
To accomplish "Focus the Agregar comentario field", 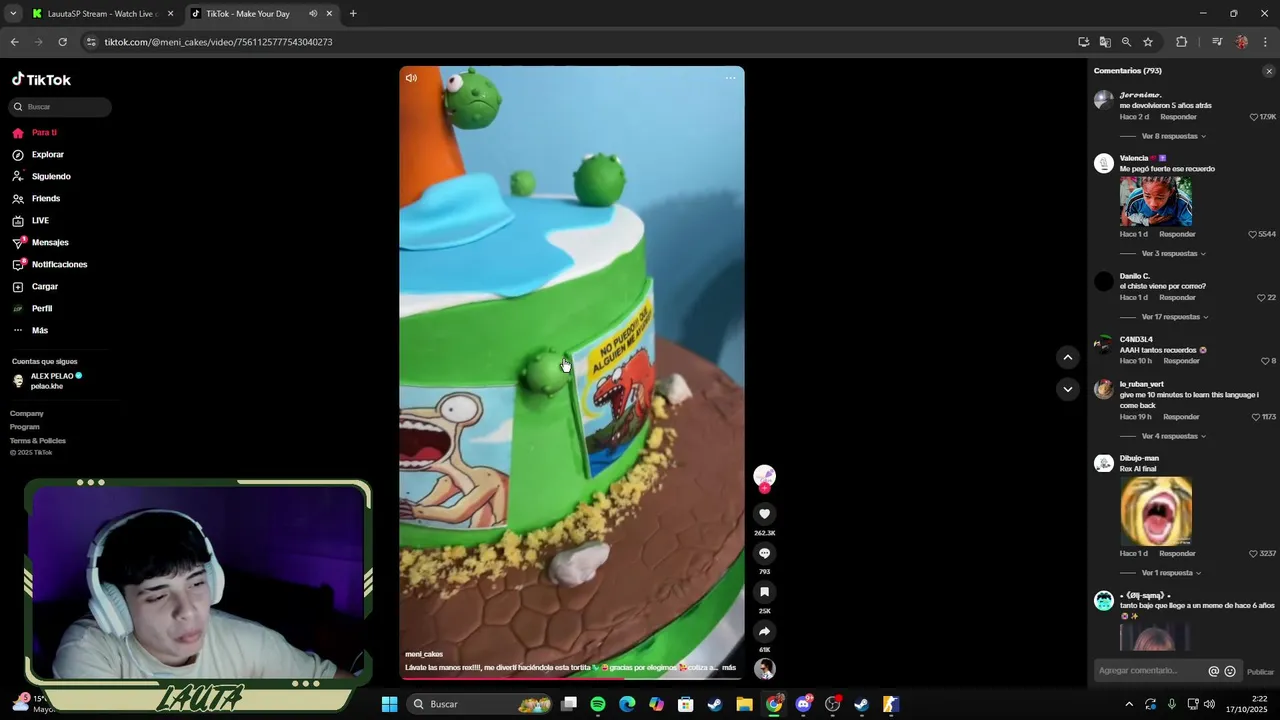I will tap(1150, 671).
